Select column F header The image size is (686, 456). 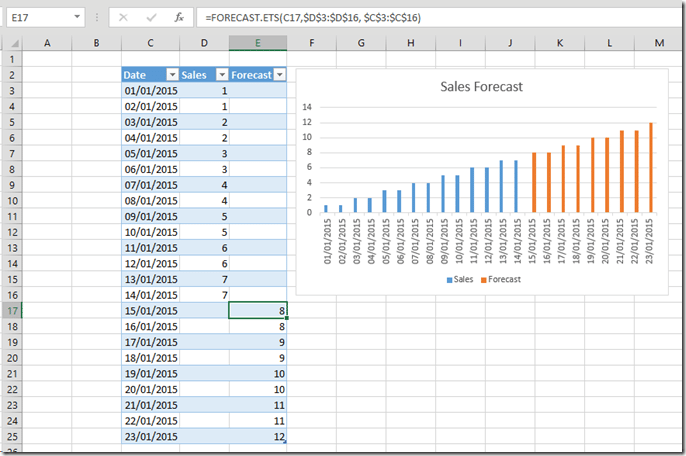pos(312,43)
